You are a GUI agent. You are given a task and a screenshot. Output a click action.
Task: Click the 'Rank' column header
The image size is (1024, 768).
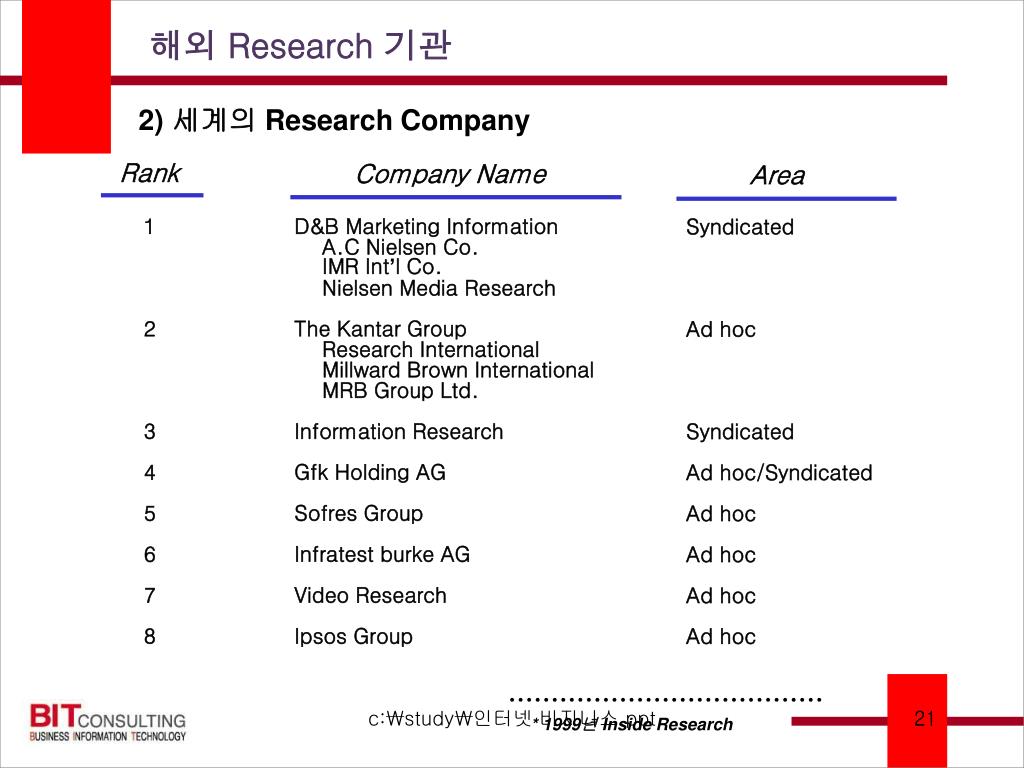click(151, 173)
